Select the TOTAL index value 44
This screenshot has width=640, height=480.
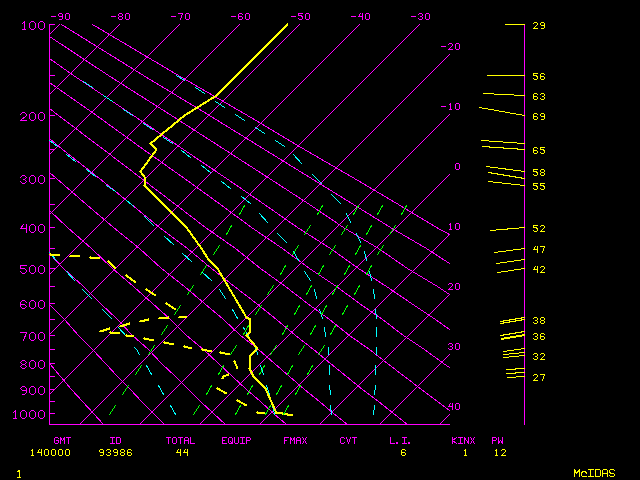[181, 452]
